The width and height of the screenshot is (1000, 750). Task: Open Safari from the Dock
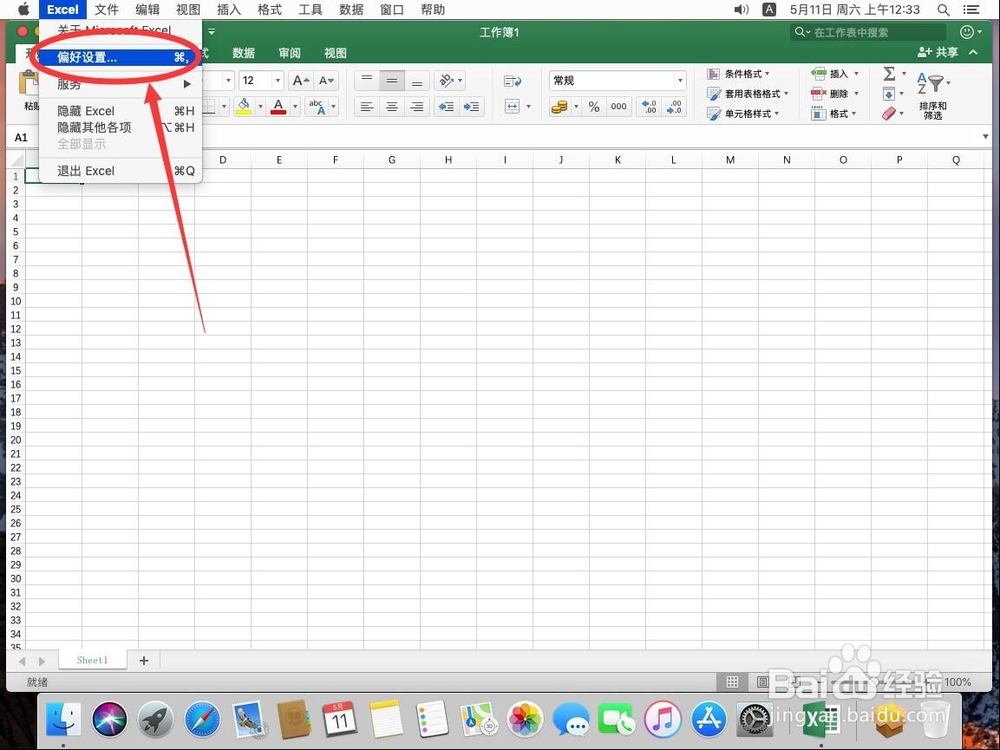point(202,719)
